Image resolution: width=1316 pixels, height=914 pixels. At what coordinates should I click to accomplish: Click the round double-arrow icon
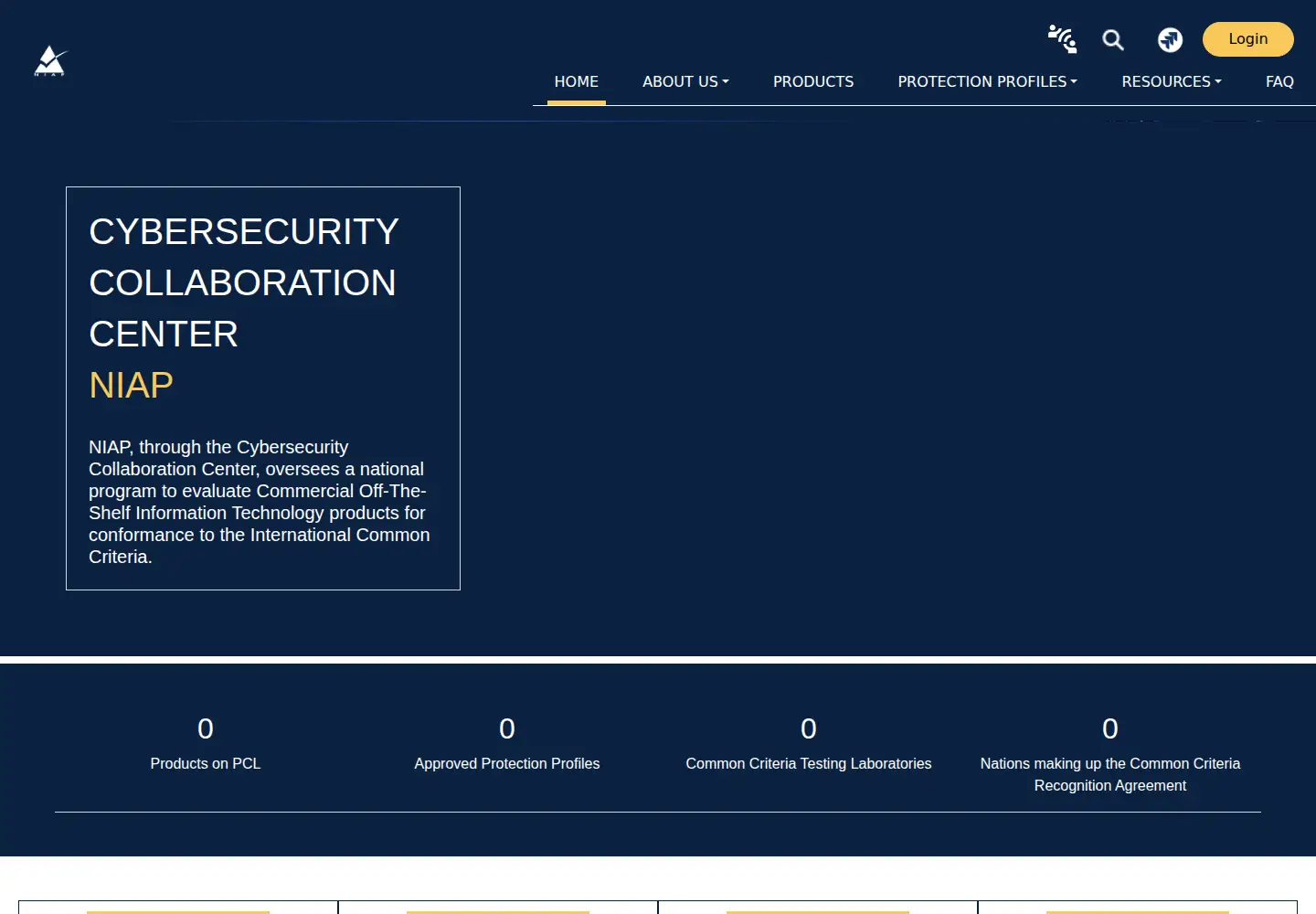[x=1170, y=39]
